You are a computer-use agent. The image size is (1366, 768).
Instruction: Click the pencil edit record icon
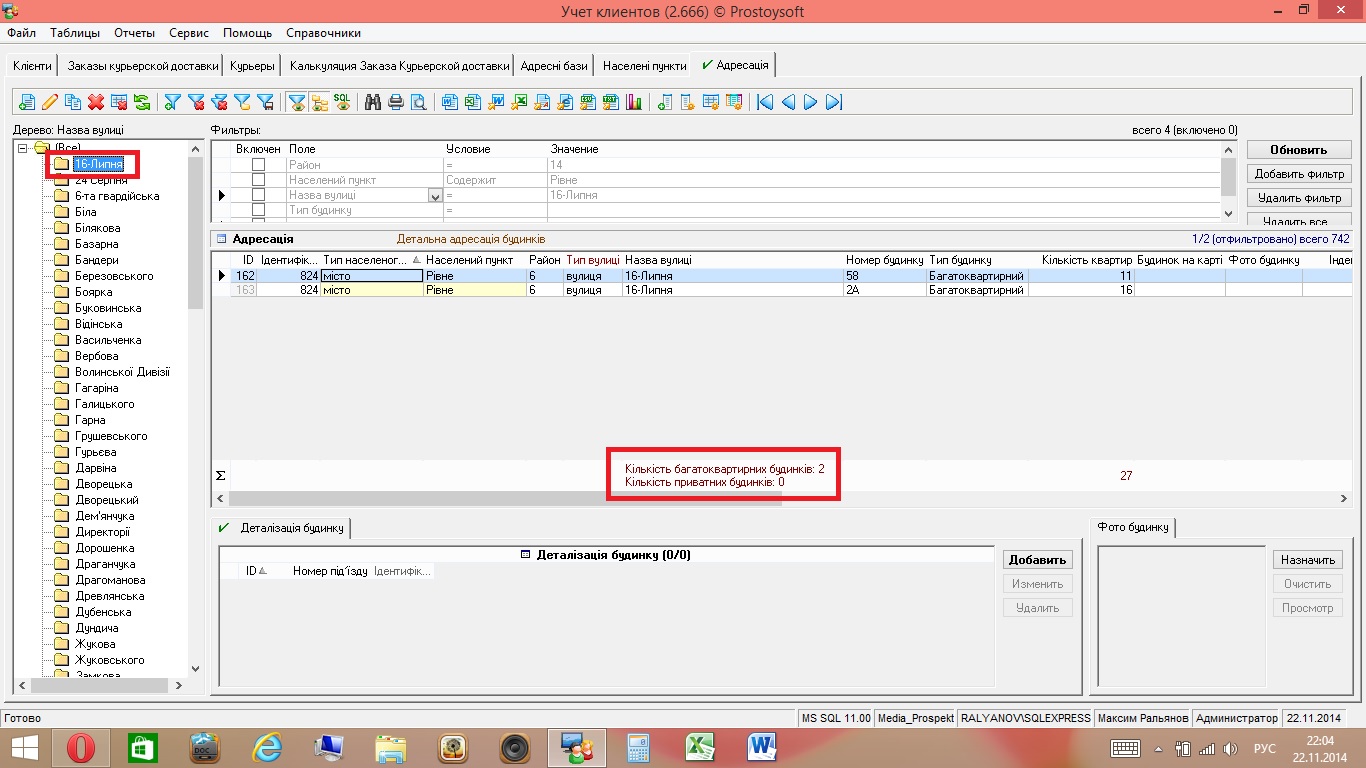[x=49, y=102]
